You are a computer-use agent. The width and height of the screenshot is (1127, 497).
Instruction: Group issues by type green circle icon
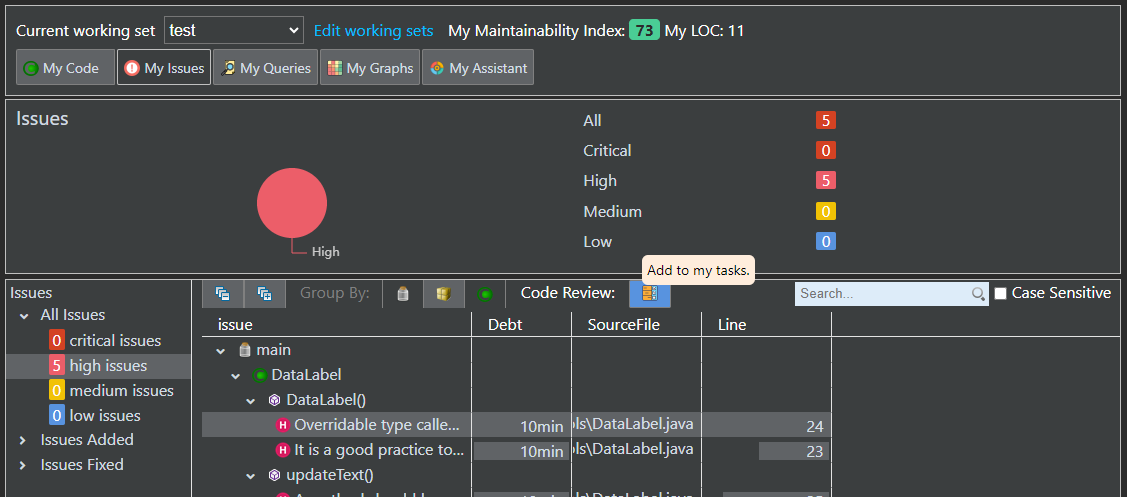485,294
